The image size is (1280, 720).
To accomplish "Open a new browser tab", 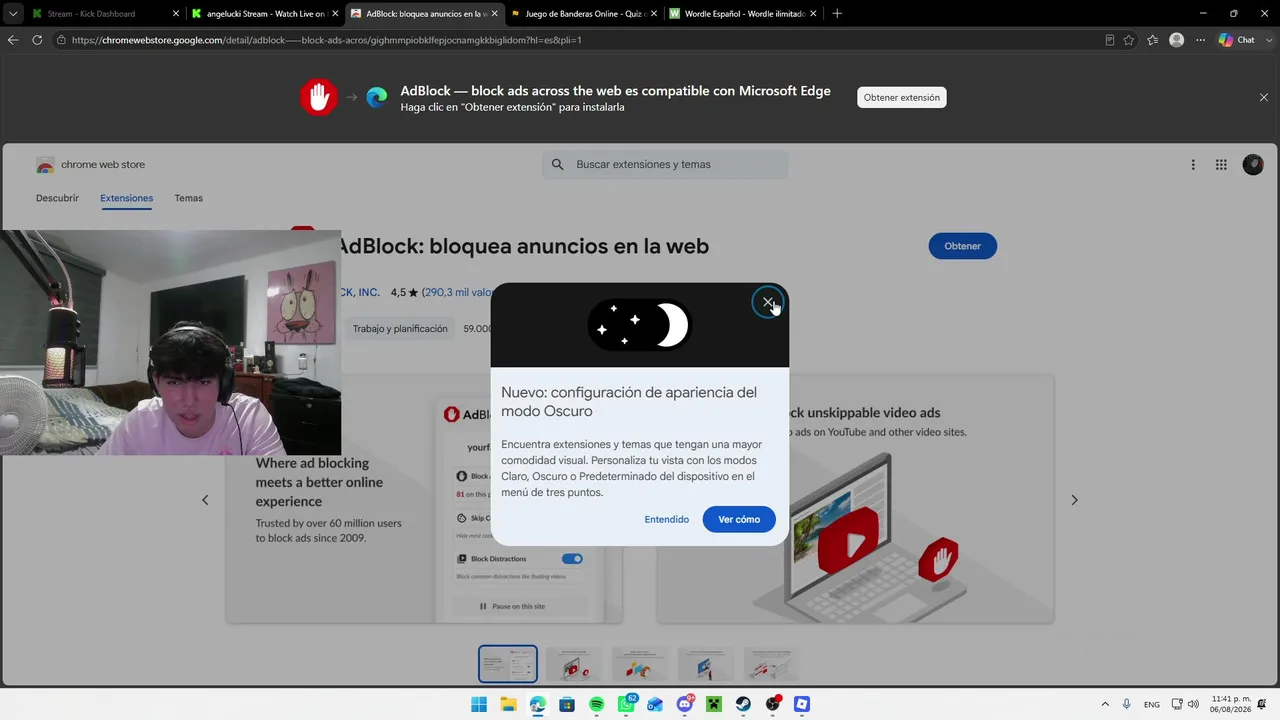I will (x=837, y=14).
